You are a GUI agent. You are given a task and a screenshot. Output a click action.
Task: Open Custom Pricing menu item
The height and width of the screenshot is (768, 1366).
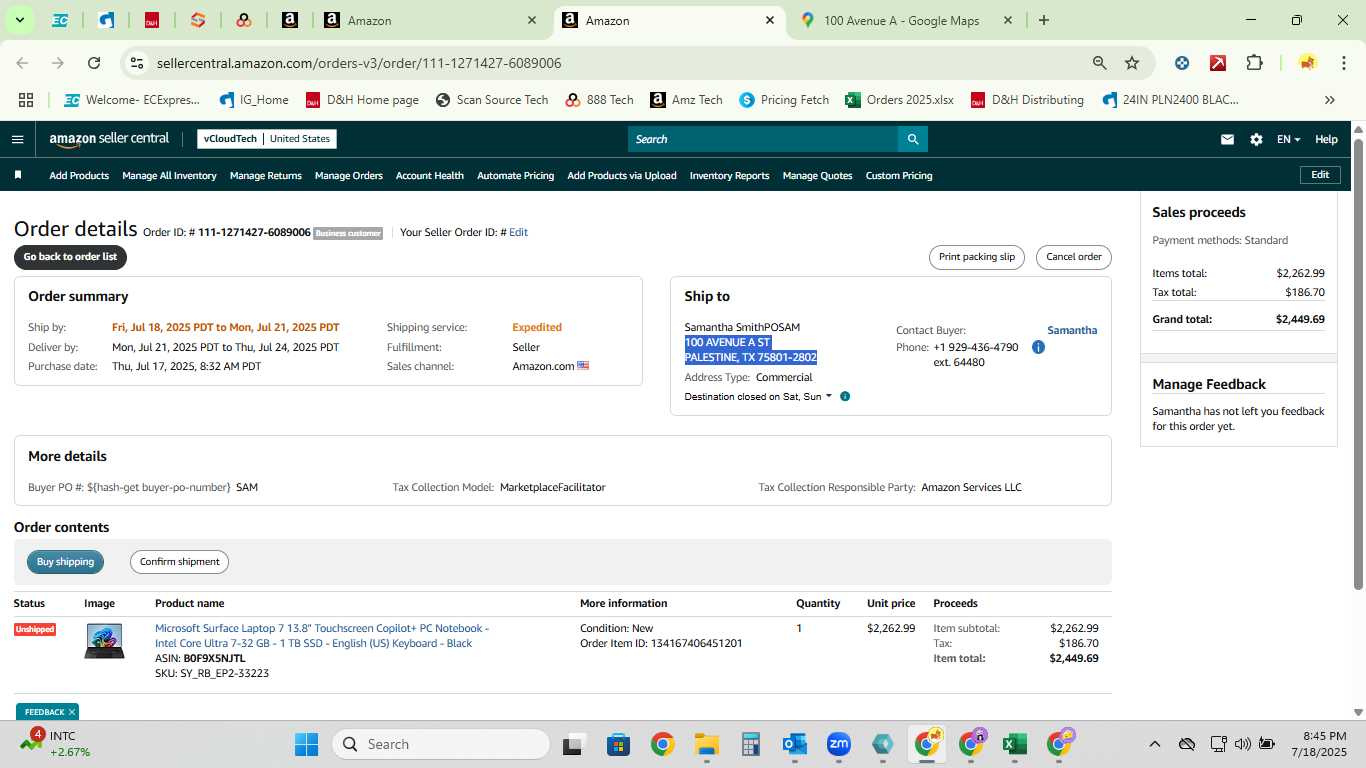coord(899,176)
